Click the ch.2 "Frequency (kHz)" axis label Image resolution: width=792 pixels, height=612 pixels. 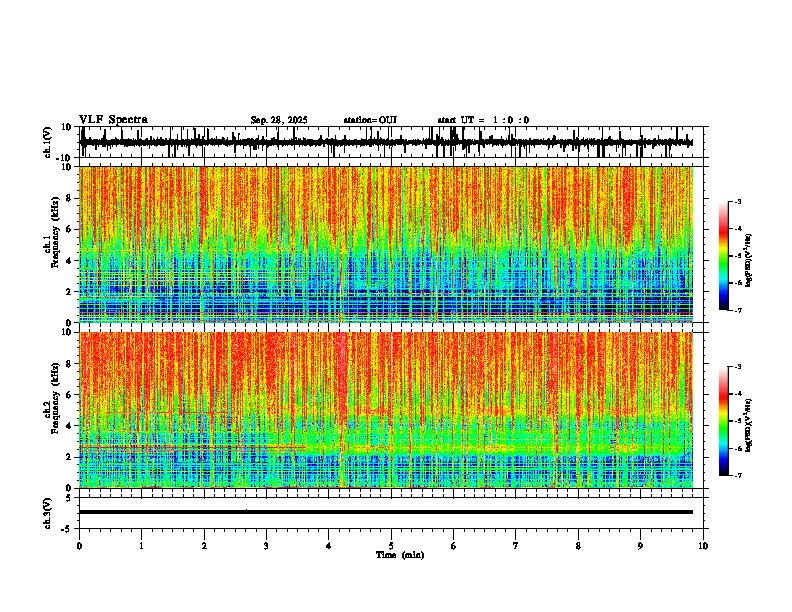click(54, 398)
